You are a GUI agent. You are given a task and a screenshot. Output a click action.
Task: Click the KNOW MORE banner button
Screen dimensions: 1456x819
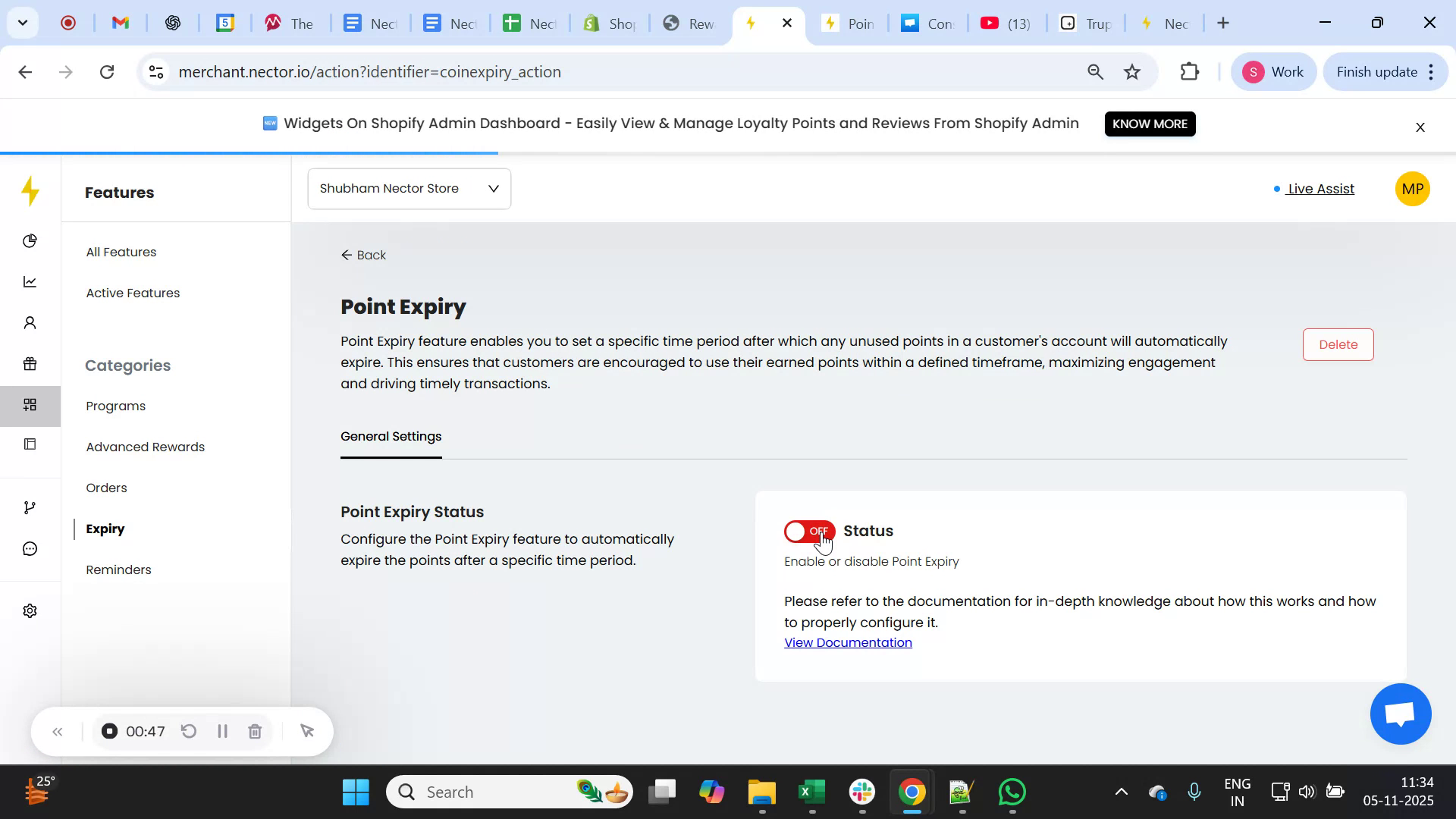tap(1150, 124)
